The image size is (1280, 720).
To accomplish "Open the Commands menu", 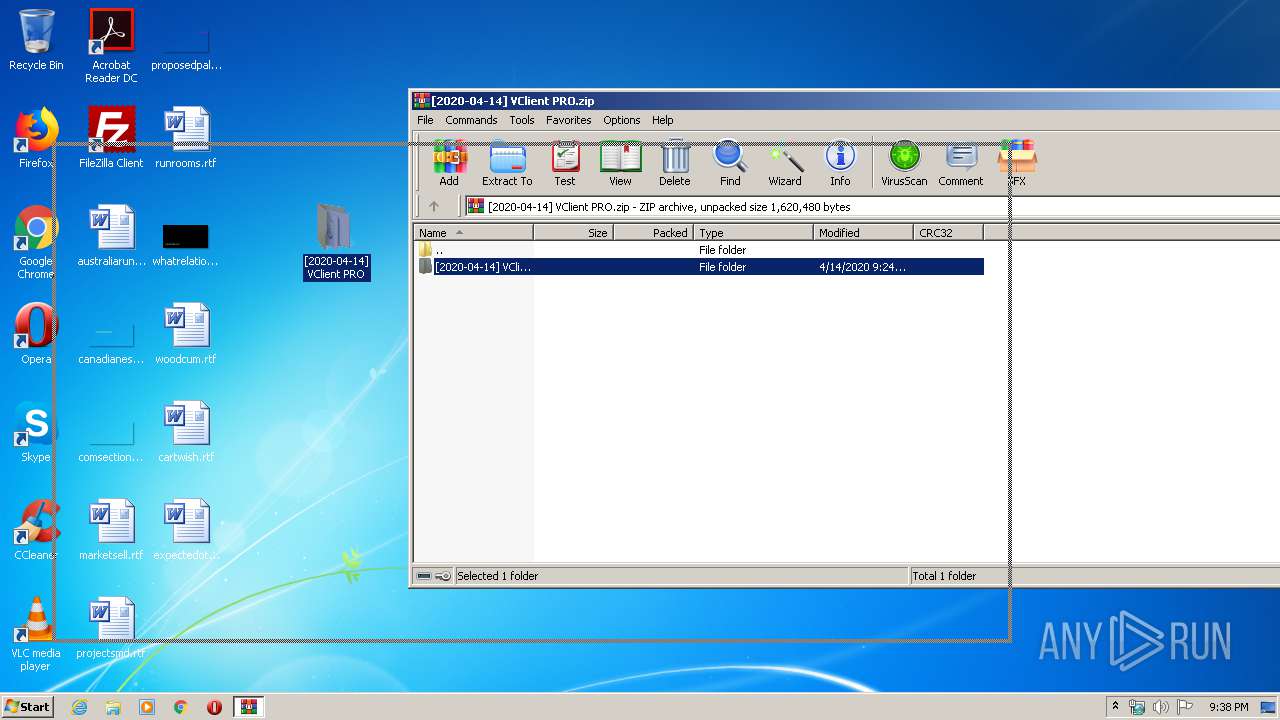I will point(471,120).
